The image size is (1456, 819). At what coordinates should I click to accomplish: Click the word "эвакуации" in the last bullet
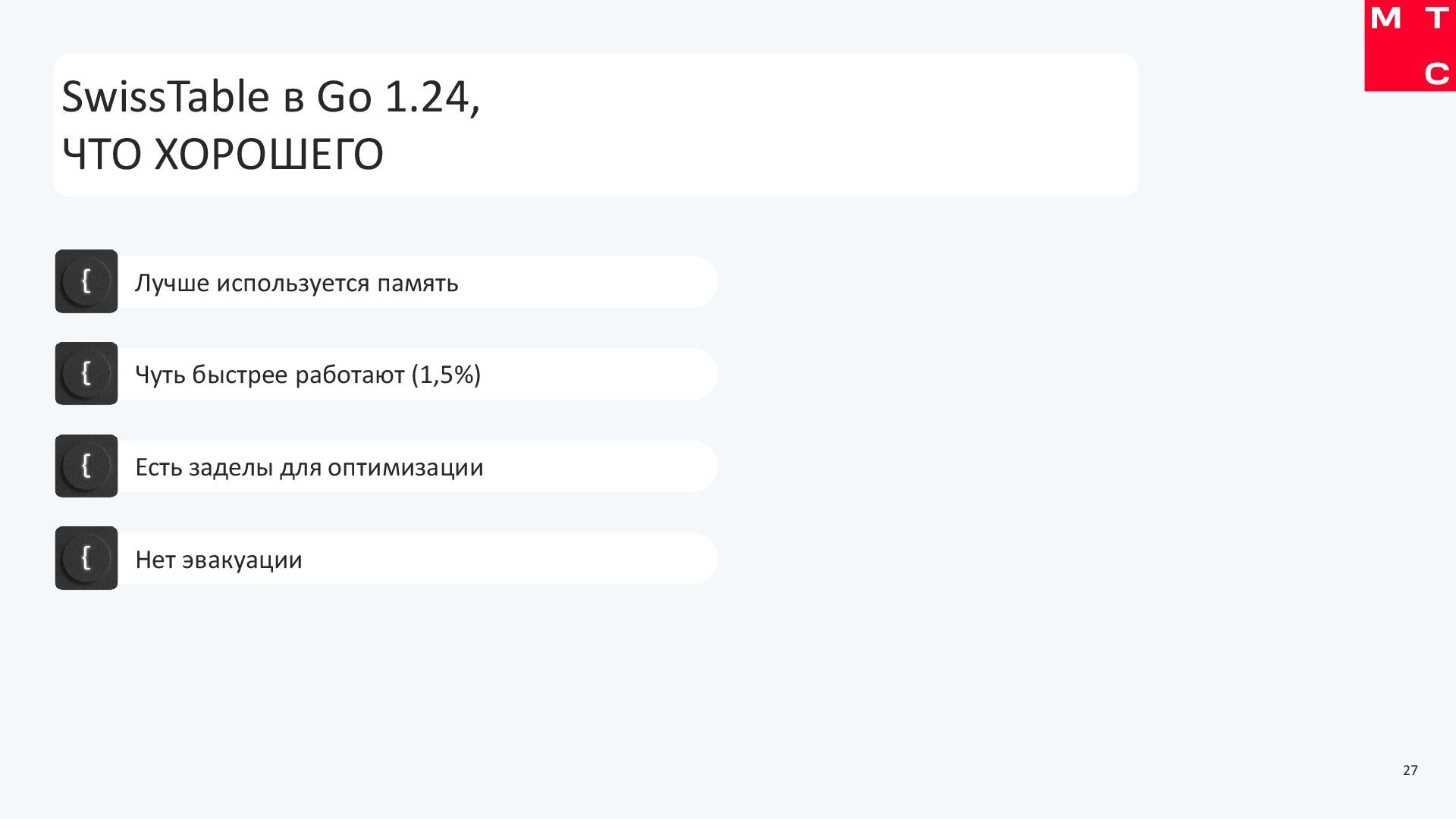242,560
